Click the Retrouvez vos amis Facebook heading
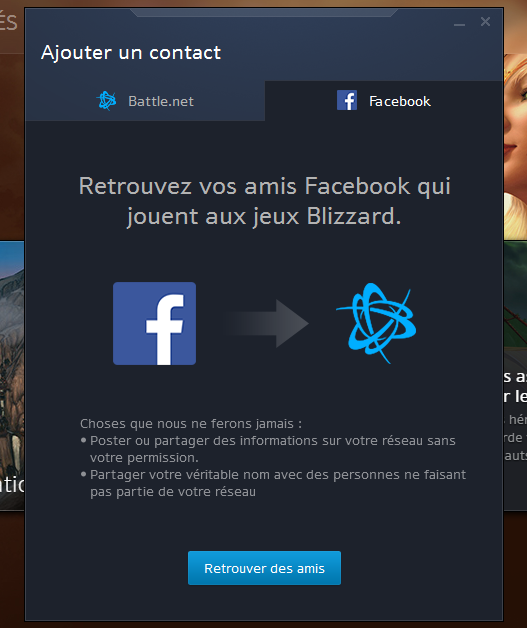 tap(264, 201)
